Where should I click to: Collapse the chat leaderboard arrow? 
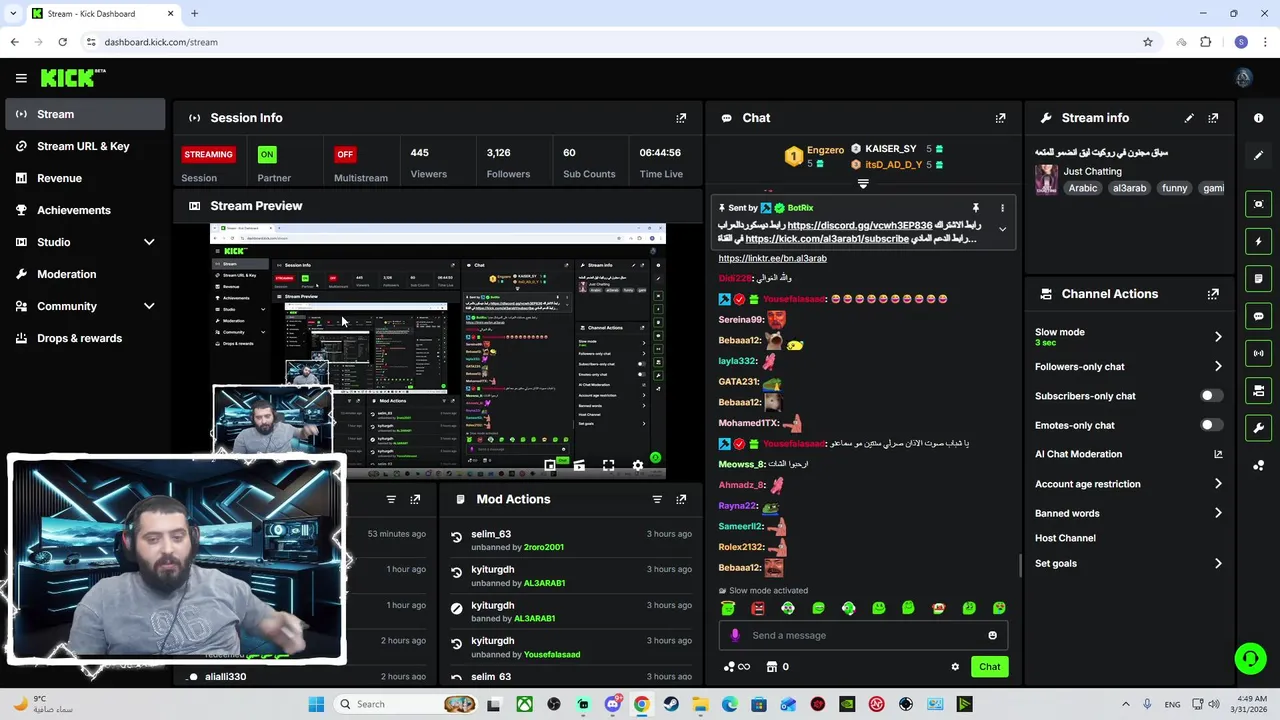(x=863, y=184)
